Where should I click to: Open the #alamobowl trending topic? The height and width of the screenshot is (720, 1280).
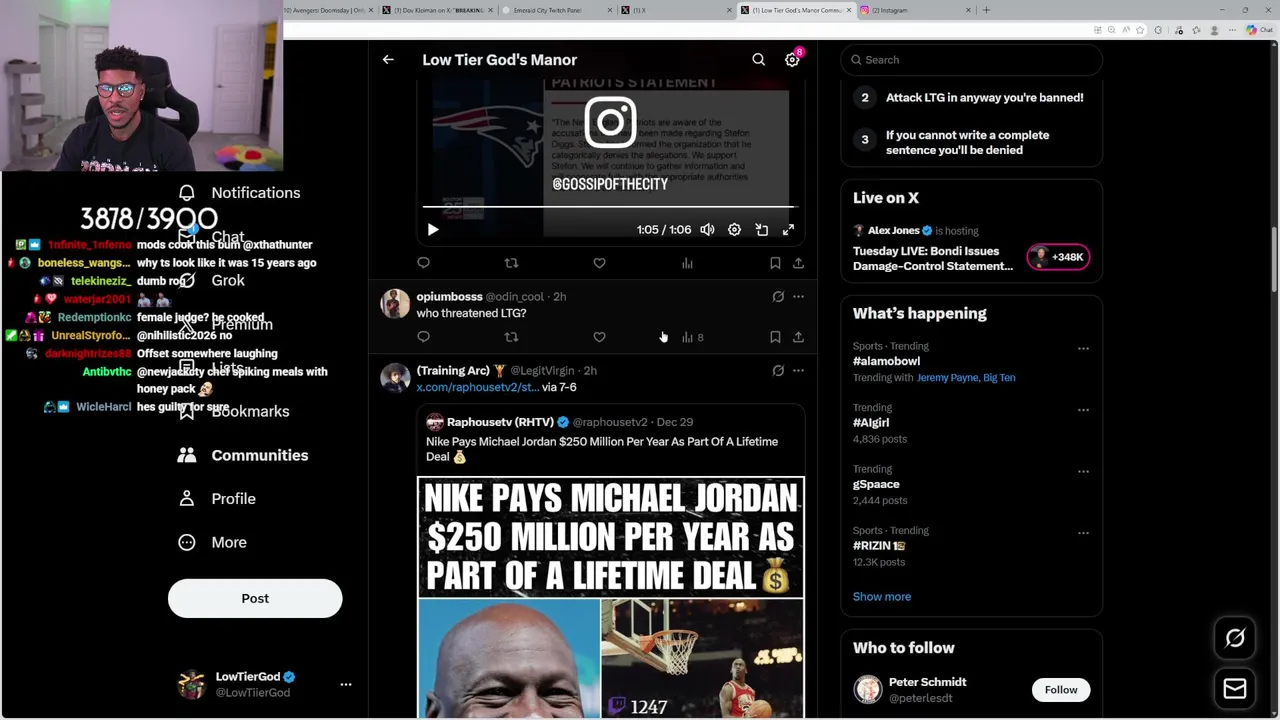click(886, 361)
